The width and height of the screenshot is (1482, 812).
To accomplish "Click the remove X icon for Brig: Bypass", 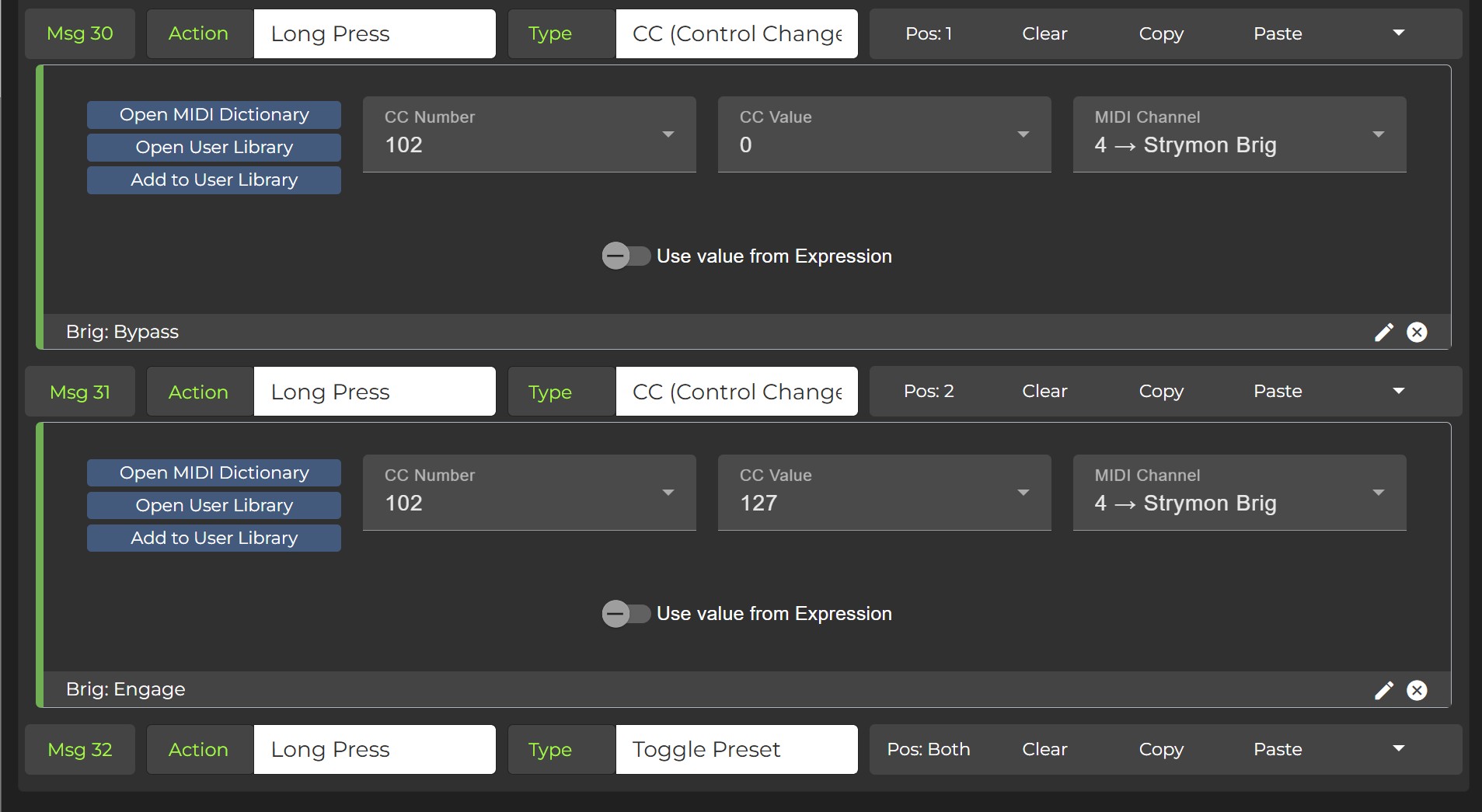I will coord(1417,333).
